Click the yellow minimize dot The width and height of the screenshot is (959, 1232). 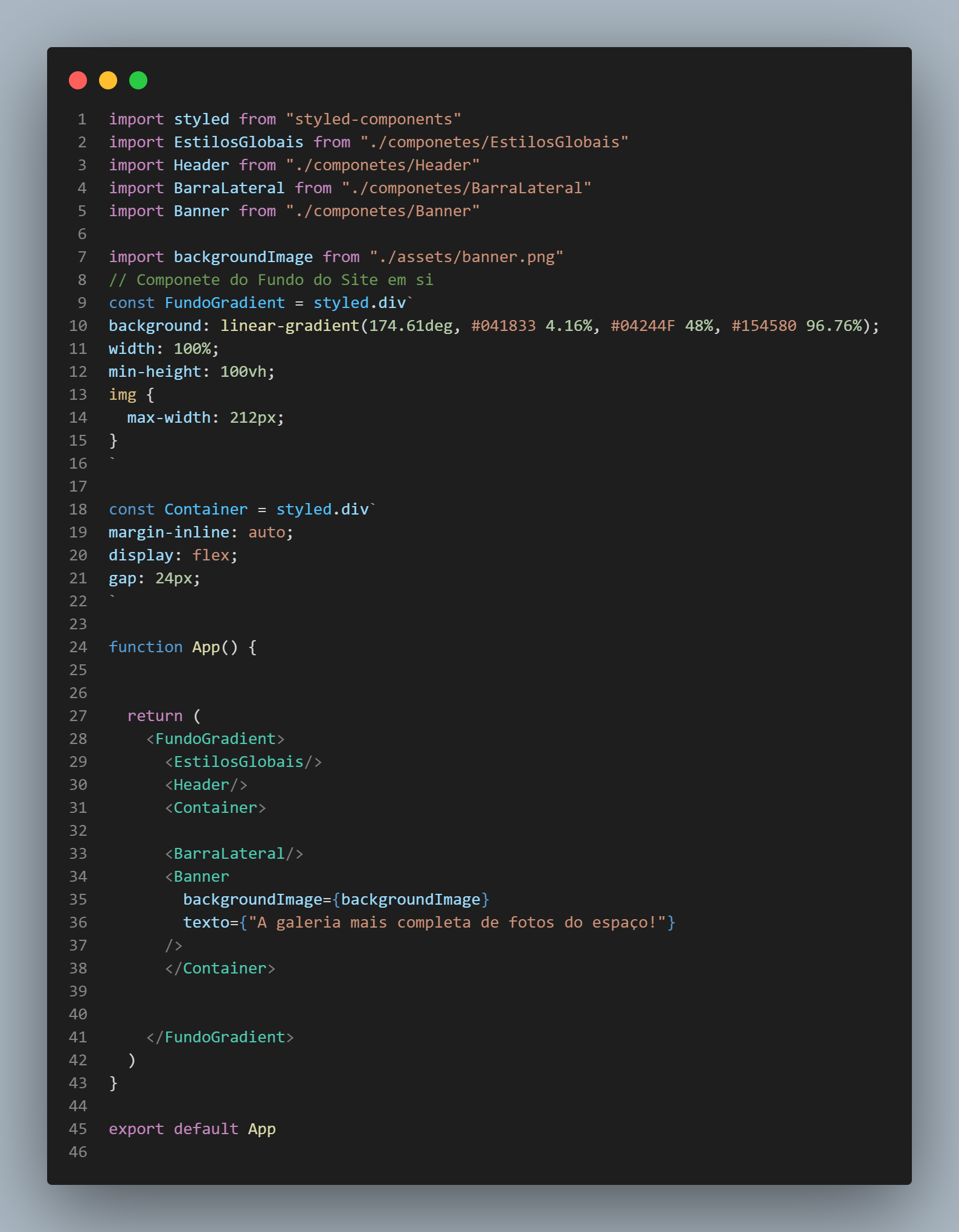tap(108, 80)
